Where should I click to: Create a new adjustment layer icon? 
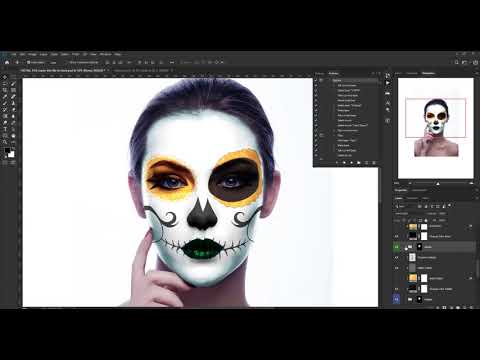(451, 307)
